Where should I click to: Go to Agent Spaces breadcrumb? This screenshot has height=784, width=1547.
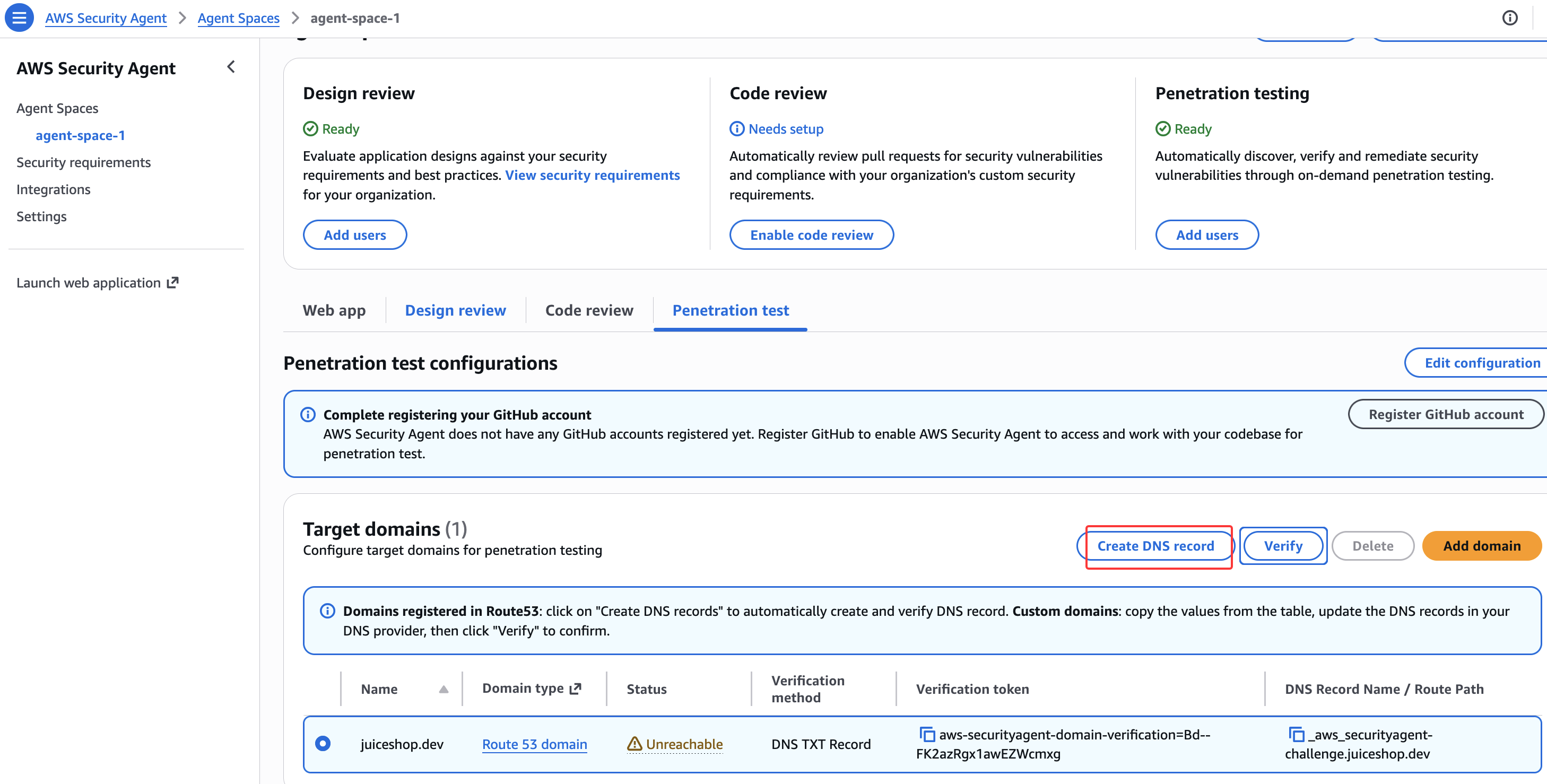point(238,18)
